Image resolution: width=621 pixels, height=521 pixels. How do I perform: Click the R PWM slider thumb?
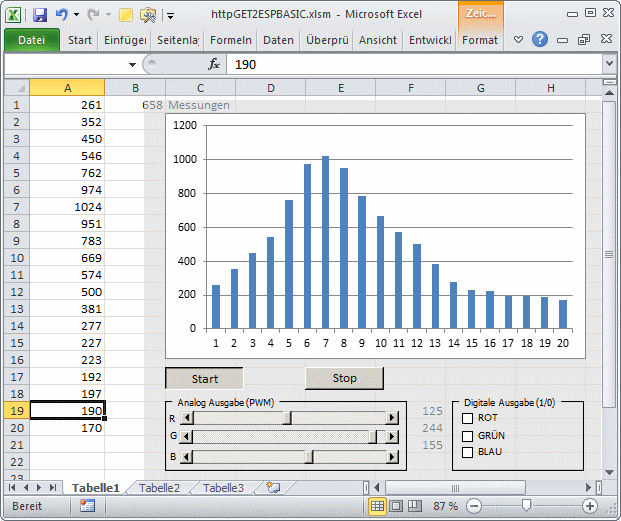[287, 418]
